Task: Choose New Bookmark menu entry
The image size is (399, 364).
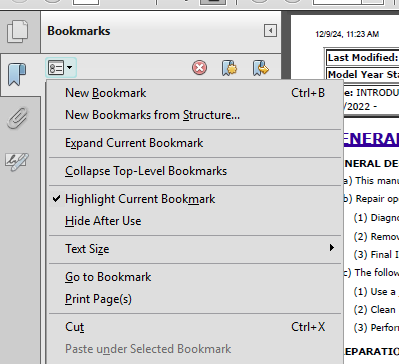Action: pos(195,93)
